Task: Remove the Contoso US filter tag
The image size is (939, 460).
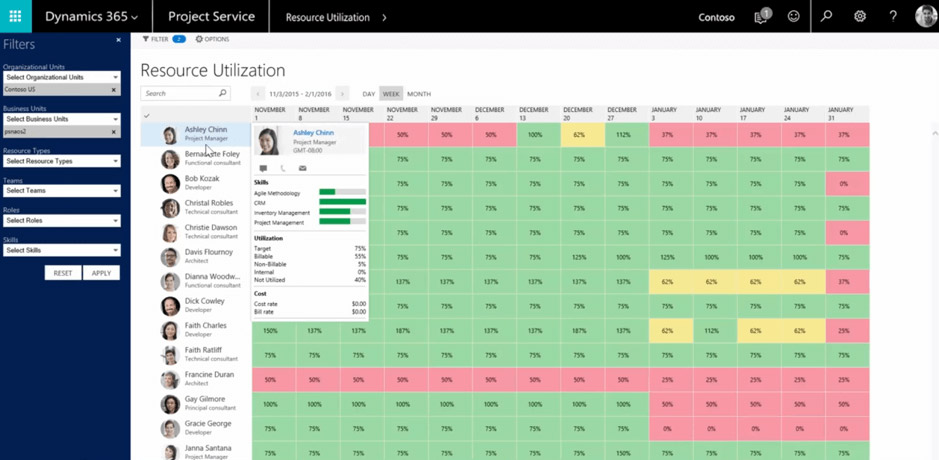Action: pos(114,90)
